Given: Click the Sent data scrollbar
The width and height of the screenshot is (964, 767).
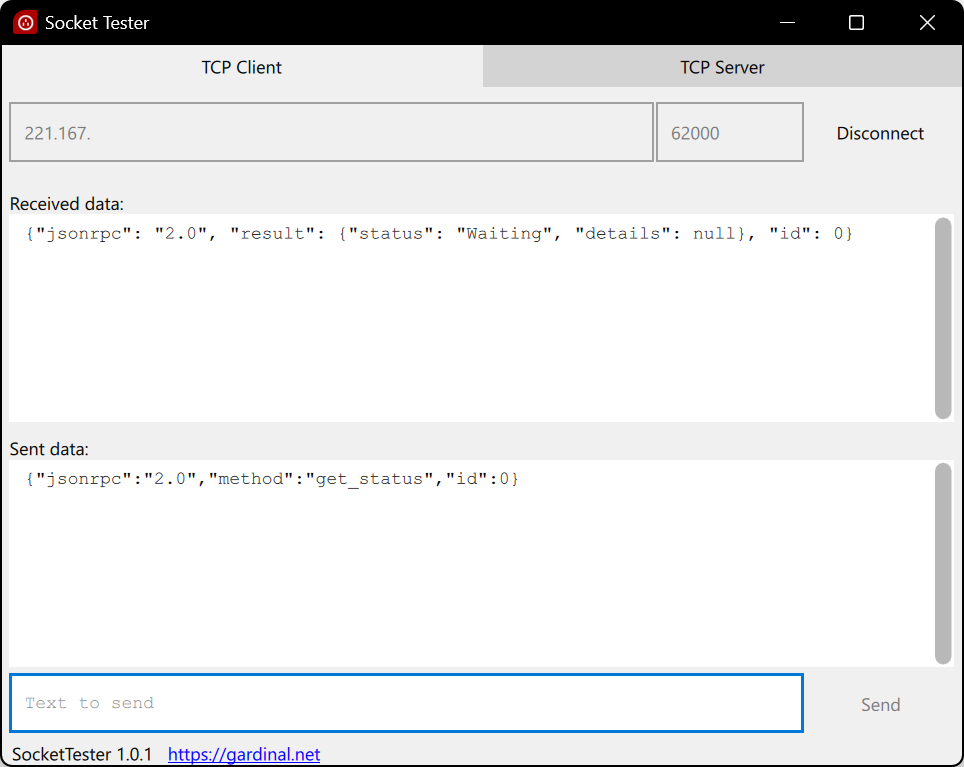Looking at the screenshot, I should [942, 563].
